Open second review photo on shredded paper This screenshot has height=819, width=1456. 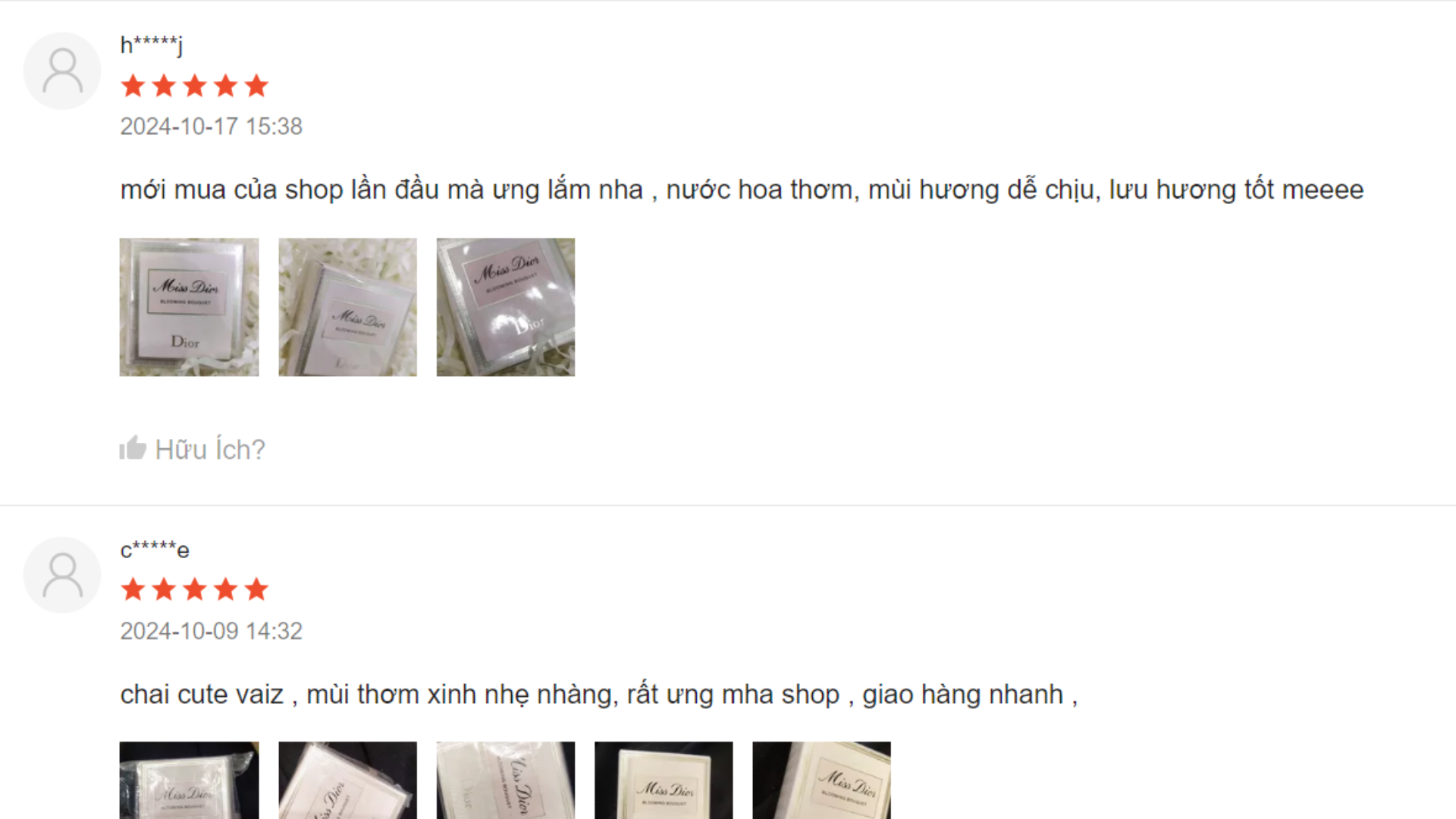coord(347,307)
